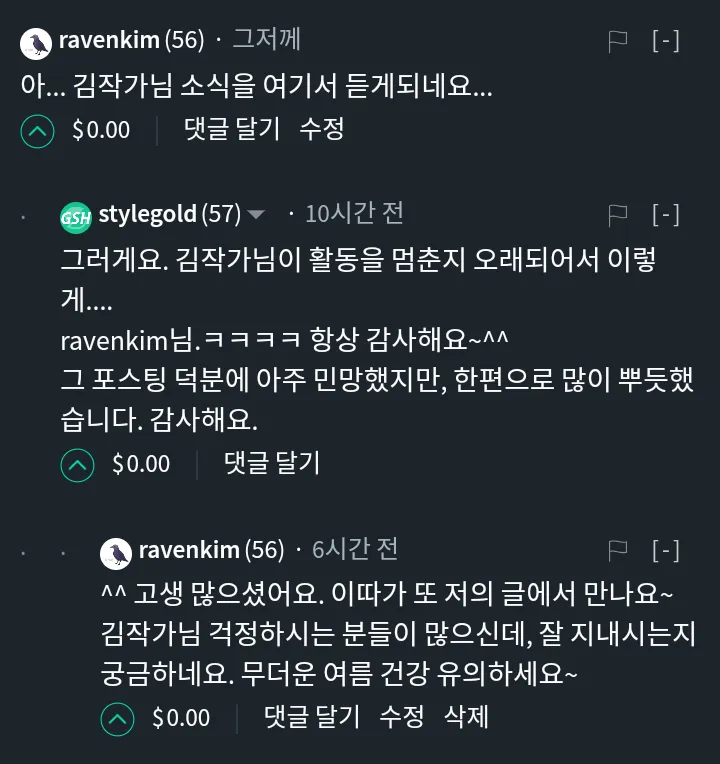
Task: Click 댓글 달기 under stylegold's comment
Action: (271, 463)
